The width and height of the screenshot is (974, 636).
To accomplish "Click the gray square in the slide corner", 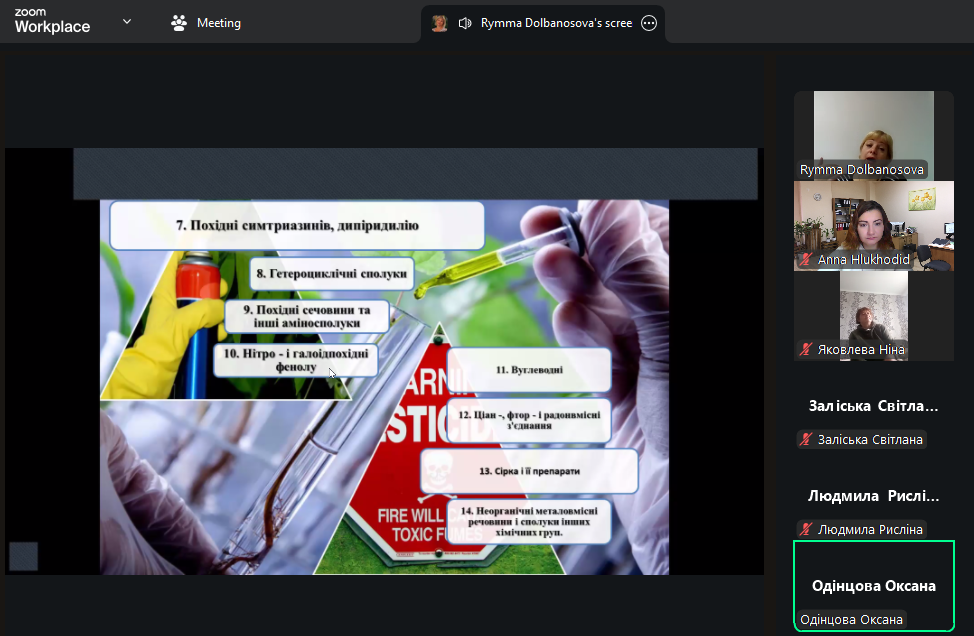I will (x=24, y=556).
